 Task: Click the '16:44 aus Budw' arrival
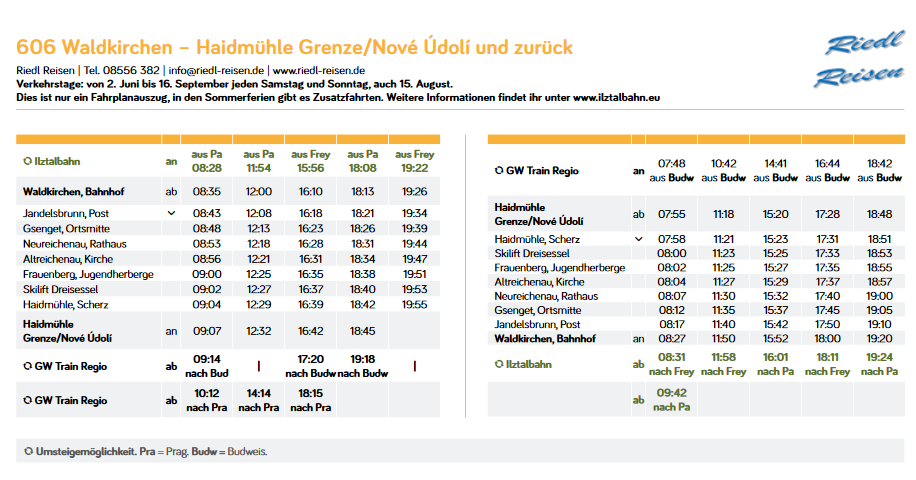tap(827, 171)
